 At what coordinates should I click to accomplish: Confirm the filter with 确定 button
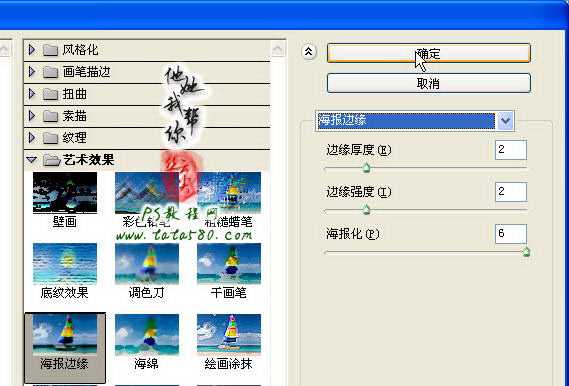[x=429, y=53]
